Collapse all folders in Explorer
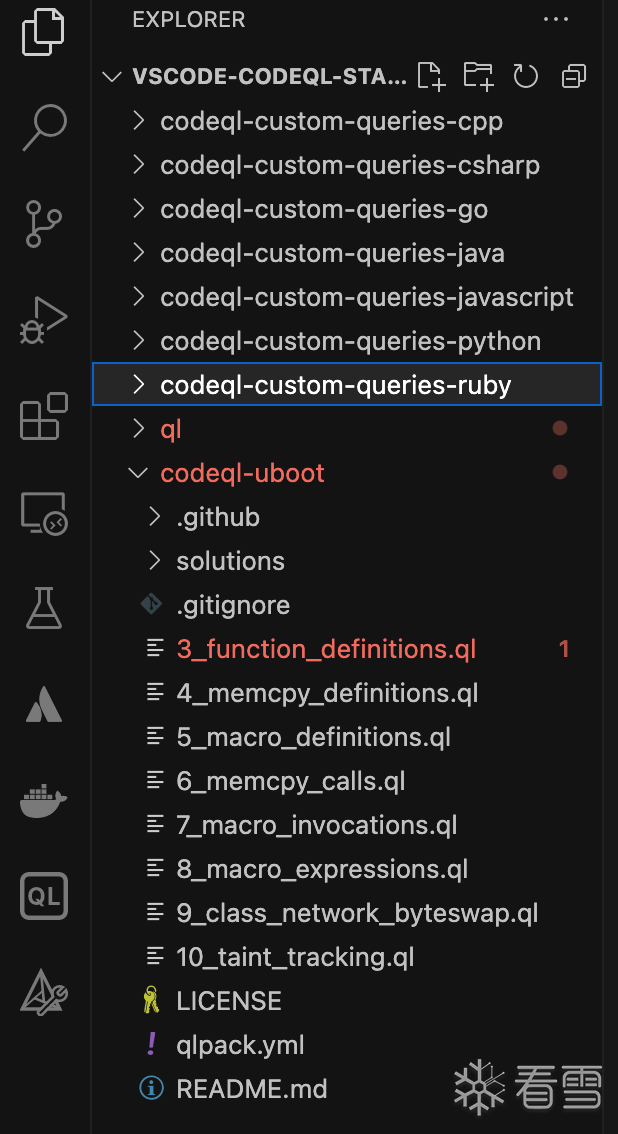The height and width of the screenshot is (1134, 618). pos(574,76)
